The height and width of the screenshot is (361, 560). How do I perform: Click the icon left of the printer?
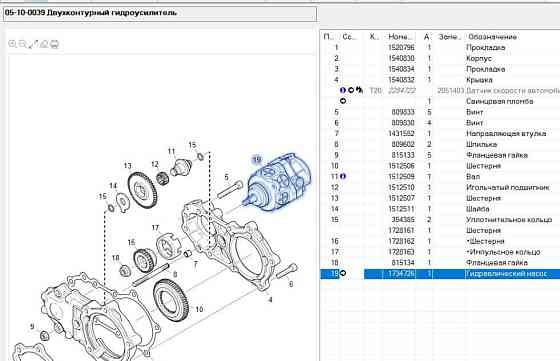coord(44,44)
